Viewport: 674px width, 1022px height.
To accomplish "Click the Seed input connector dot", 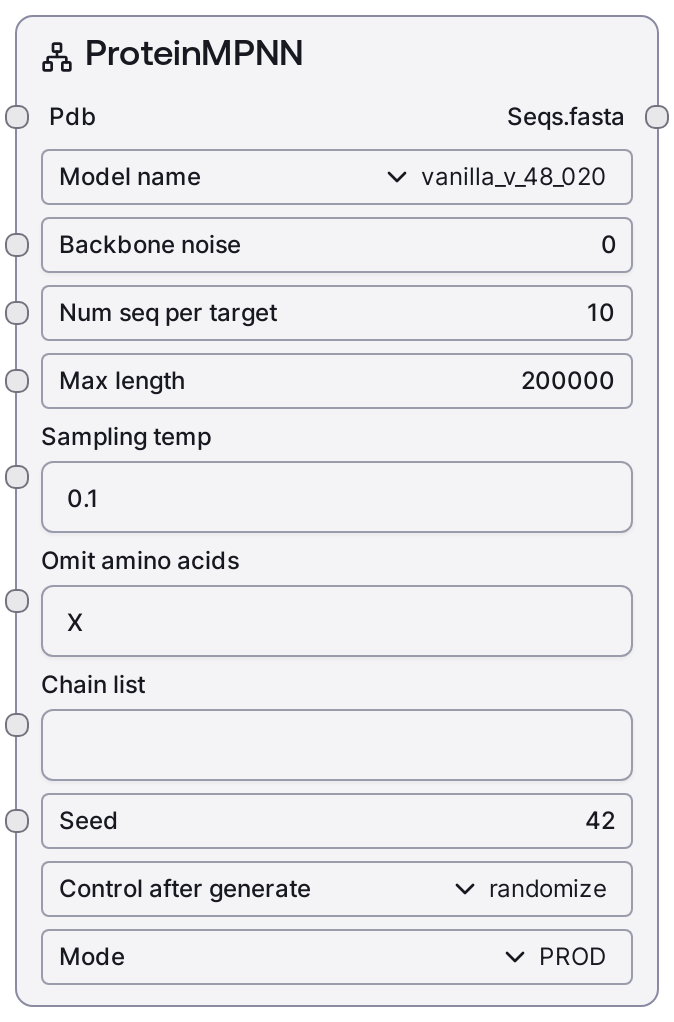I will [17, 821].
